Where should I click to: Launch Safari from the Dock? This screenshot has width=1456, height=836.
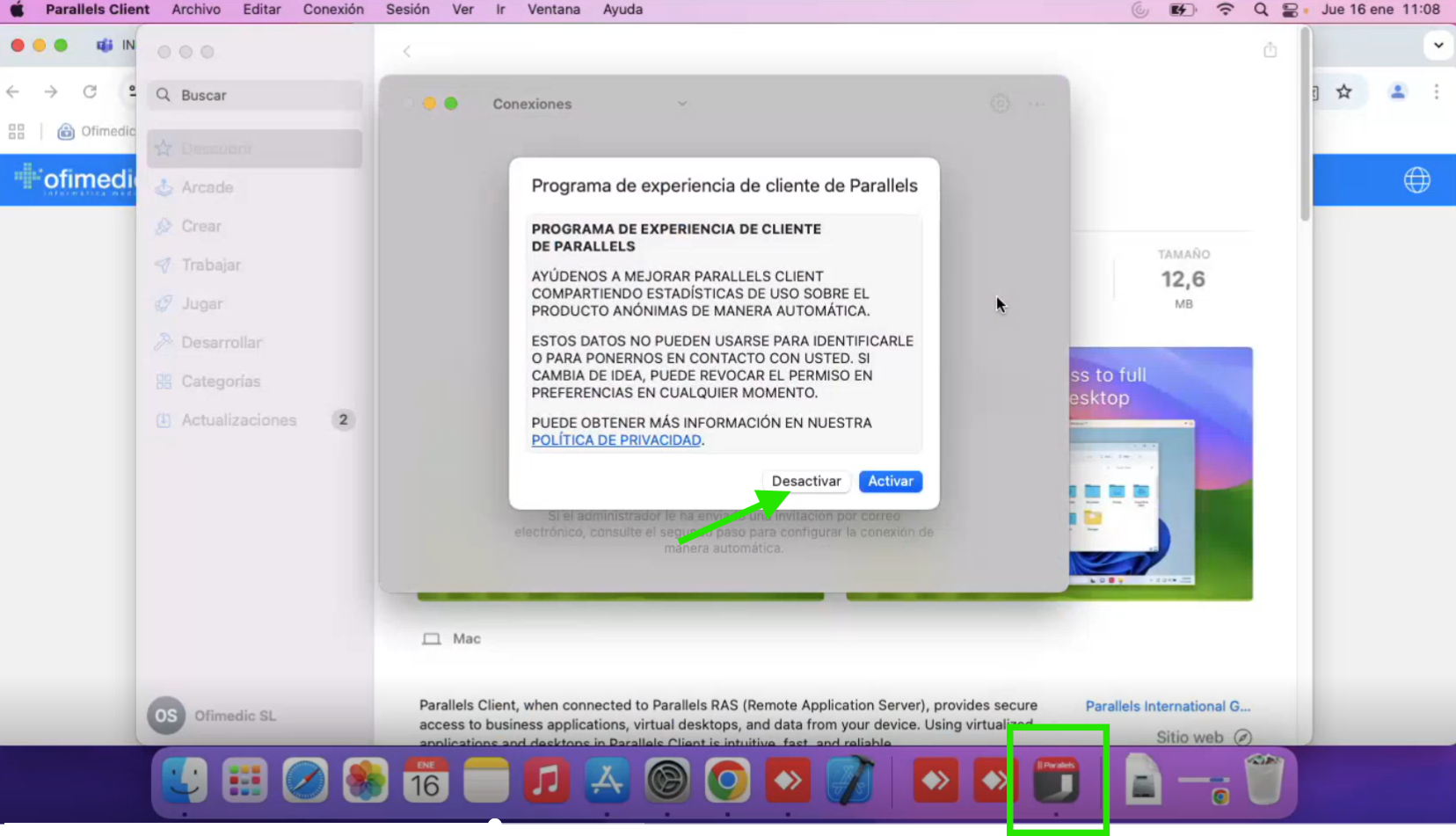304,781
